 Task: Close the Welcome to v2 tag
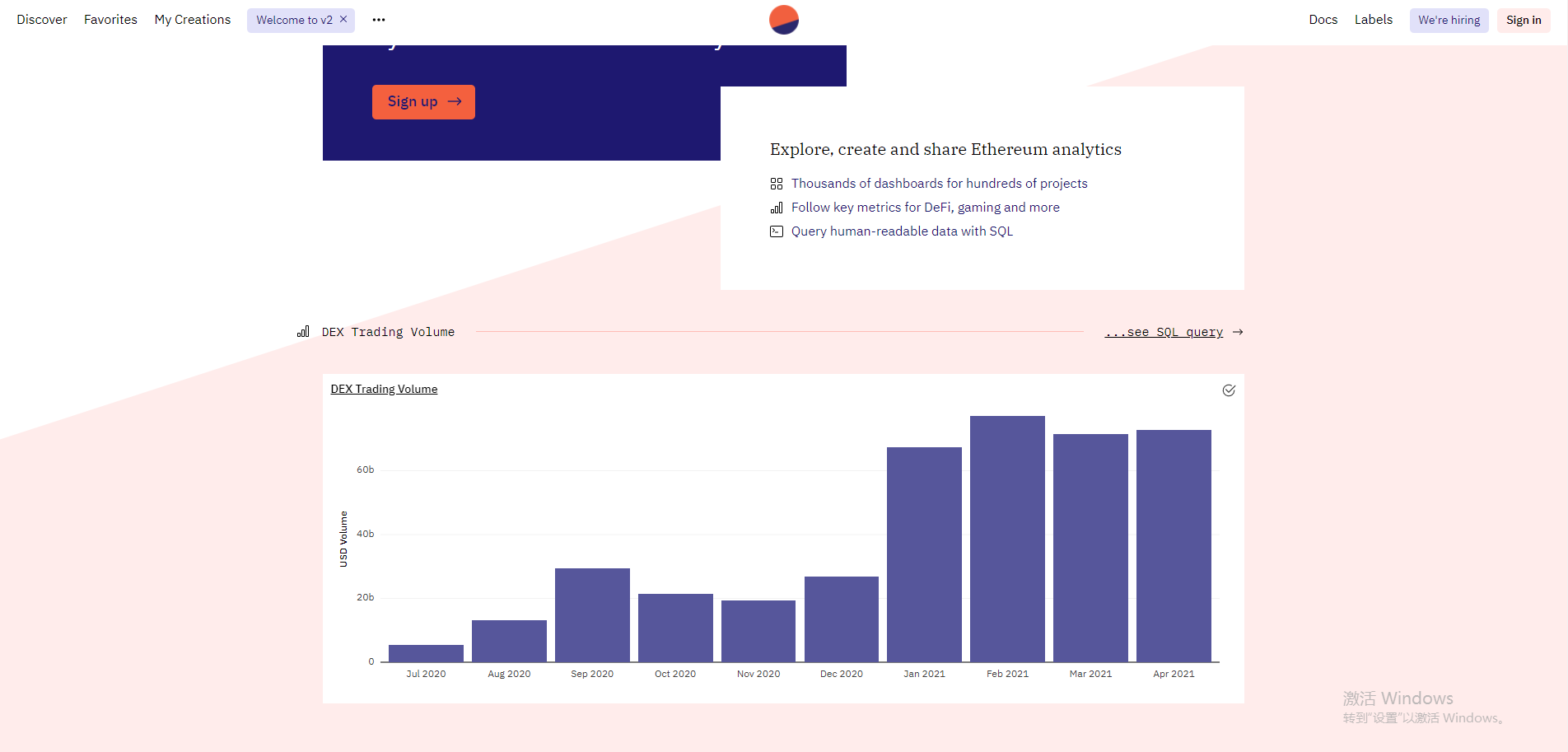click(x=344, y=19)
